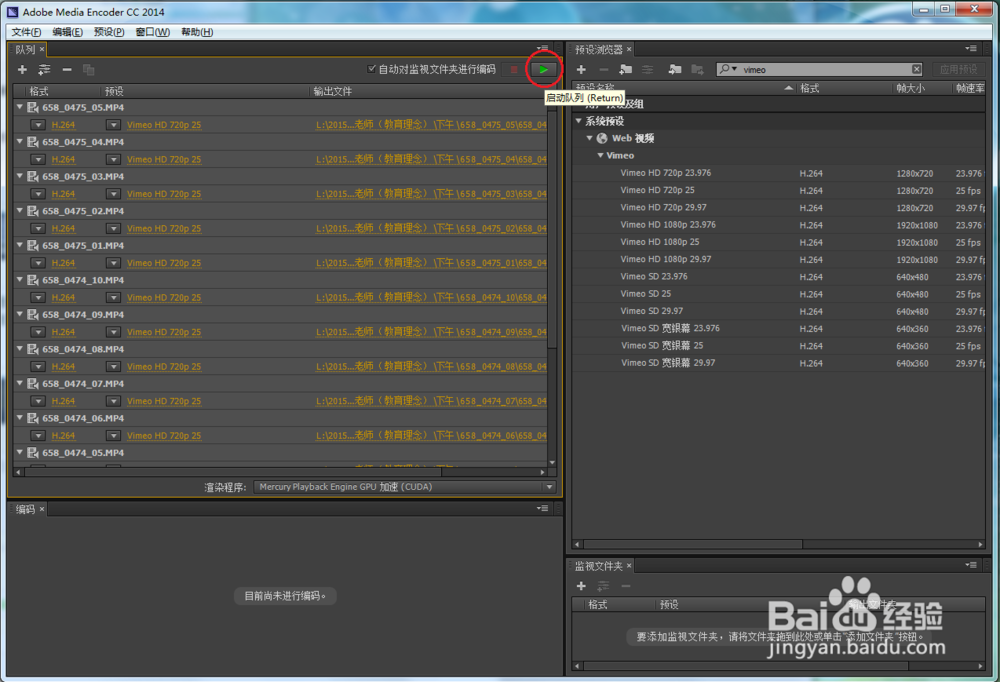Open the encoding panel flyout menu icon

tap(543, 508)
